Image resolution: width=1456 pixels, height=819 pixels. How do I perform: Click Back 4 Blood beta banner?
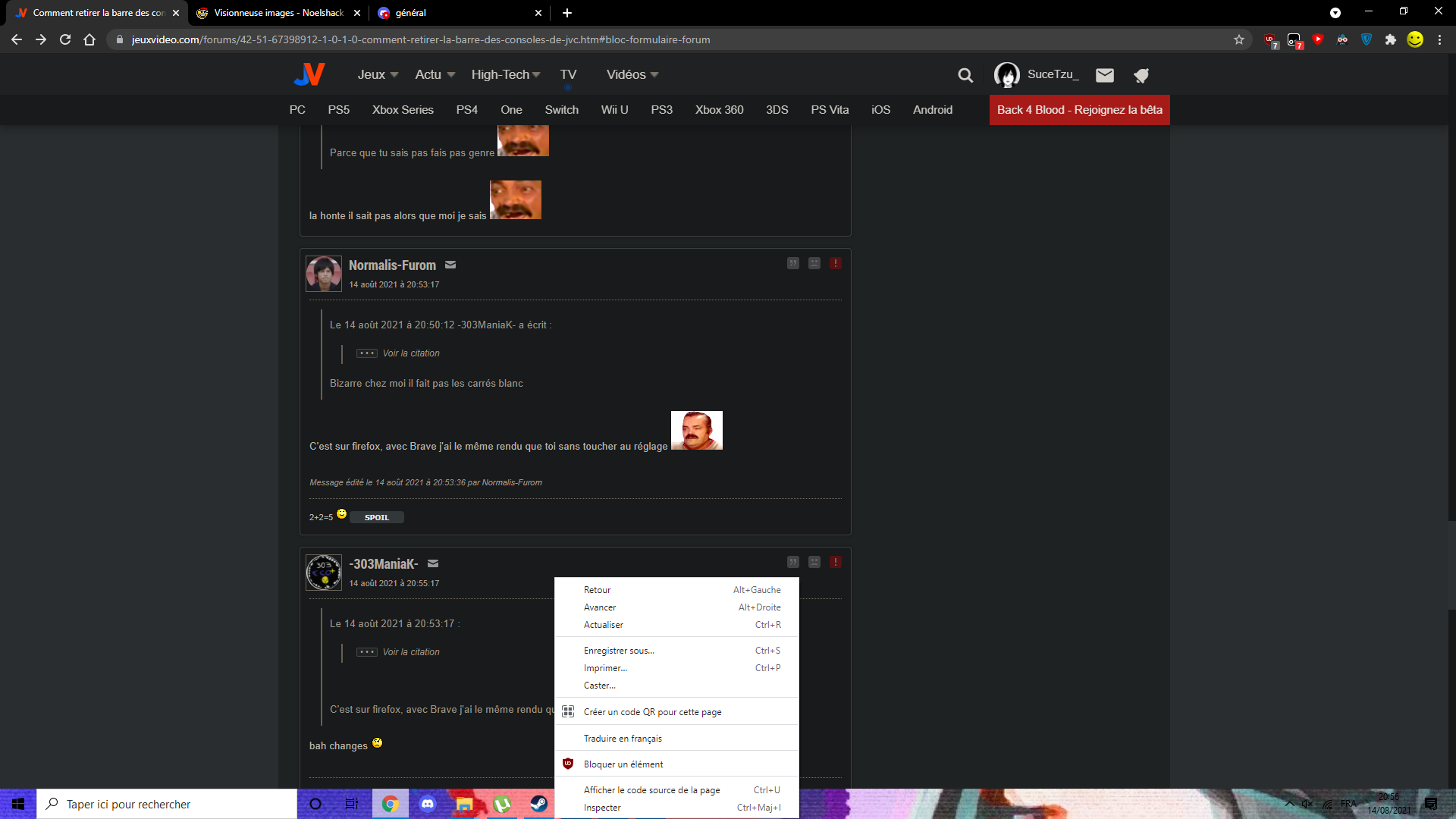point(1079,110)
